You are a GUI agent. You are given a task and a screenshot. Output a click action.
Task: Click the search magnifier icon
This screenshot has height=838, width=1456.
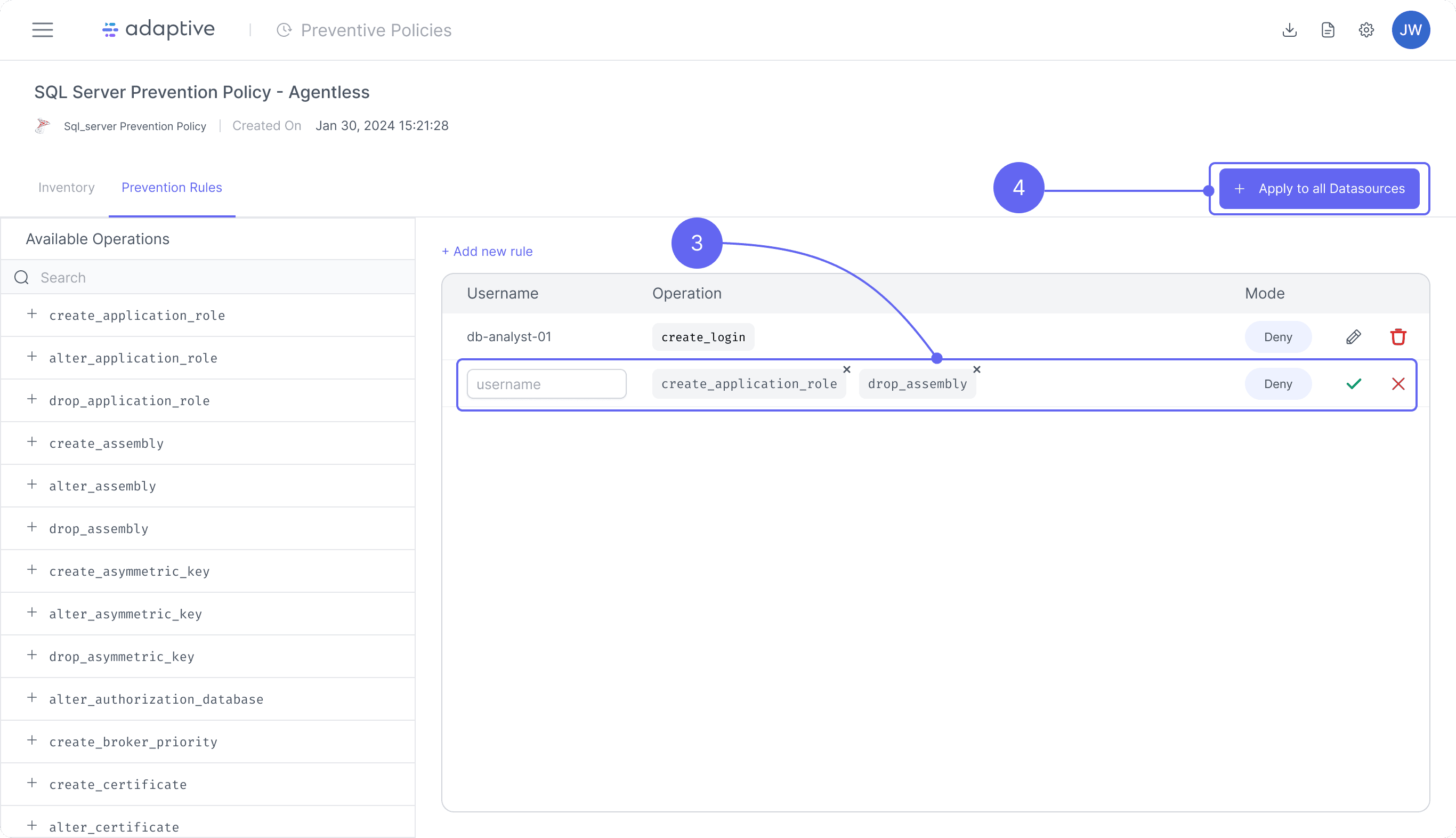pos(22,277)
